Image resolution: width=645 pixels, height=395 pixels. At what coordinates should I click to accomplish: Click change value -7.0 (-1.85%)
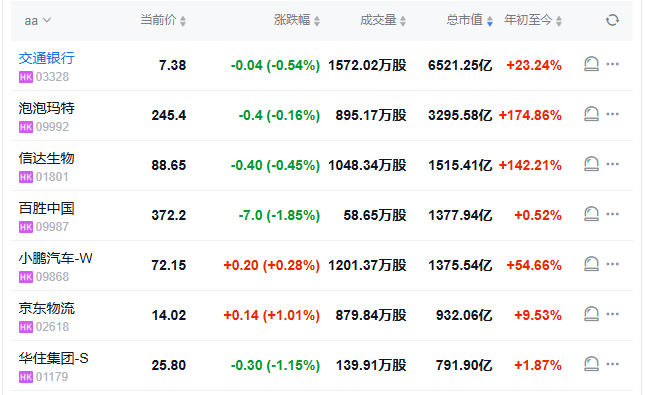279,215
